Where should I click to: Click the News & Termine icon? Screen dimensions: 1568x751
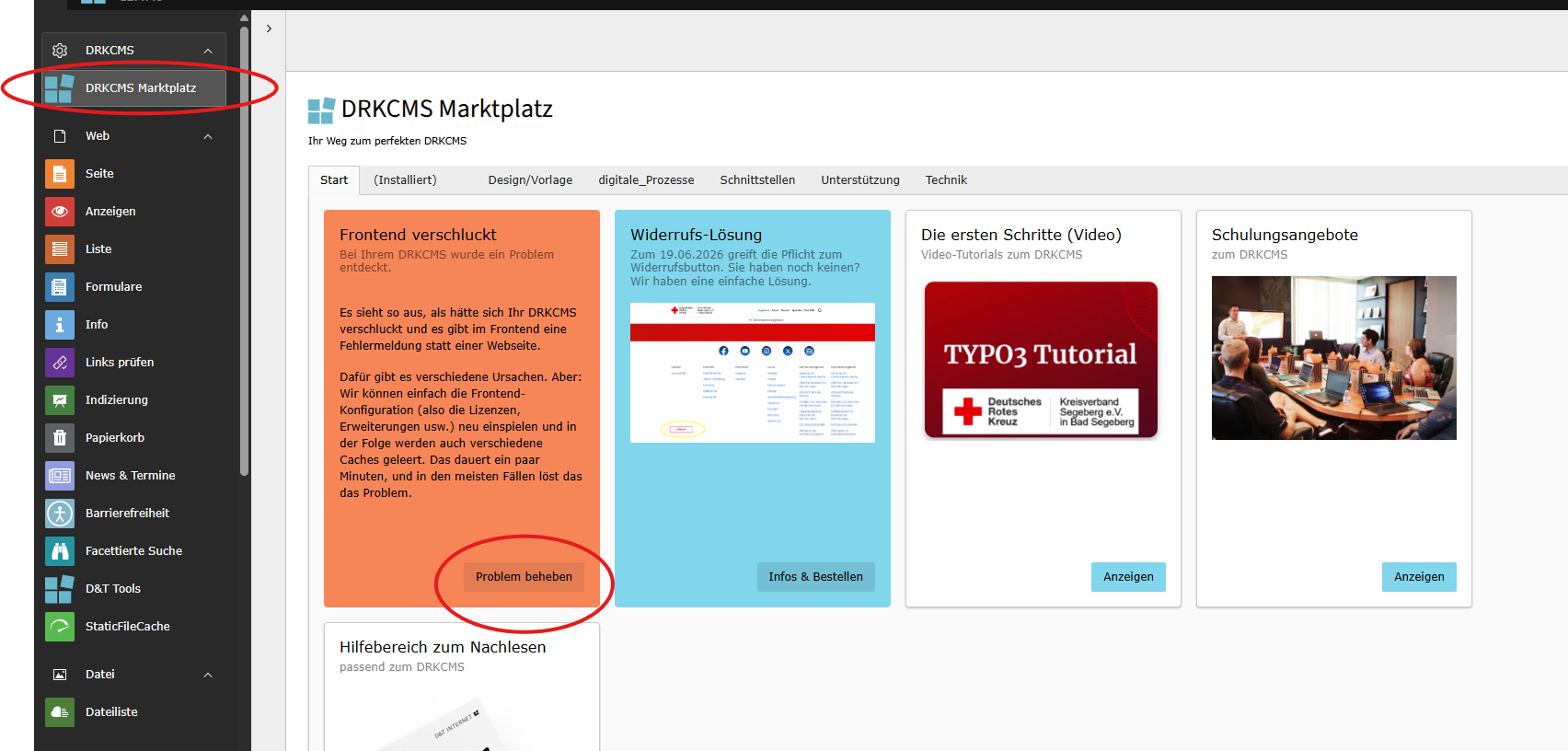coord(60,476)
